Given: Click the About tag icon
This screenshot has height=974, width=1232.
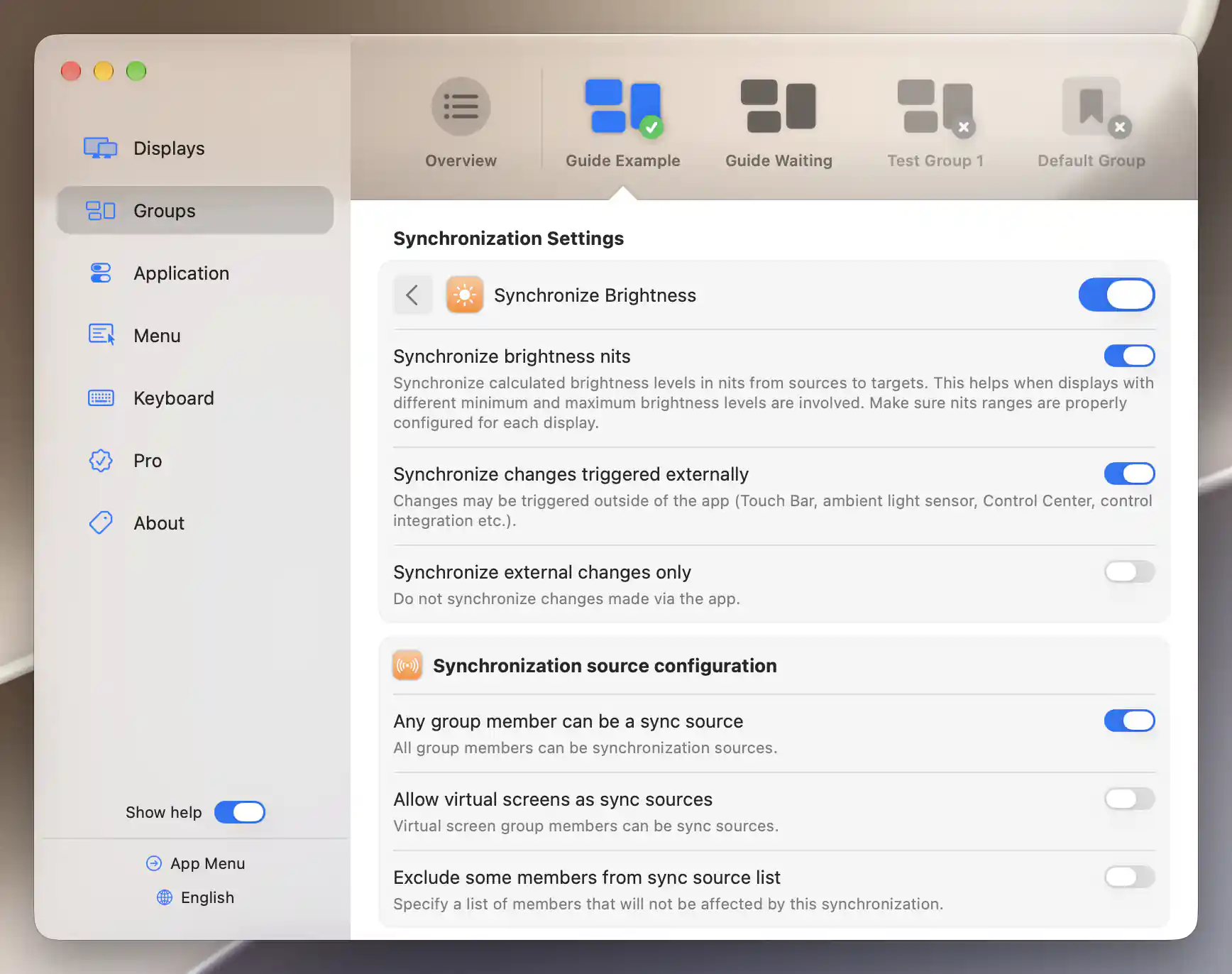Looking at the screenshot, I should coord(101,523).
